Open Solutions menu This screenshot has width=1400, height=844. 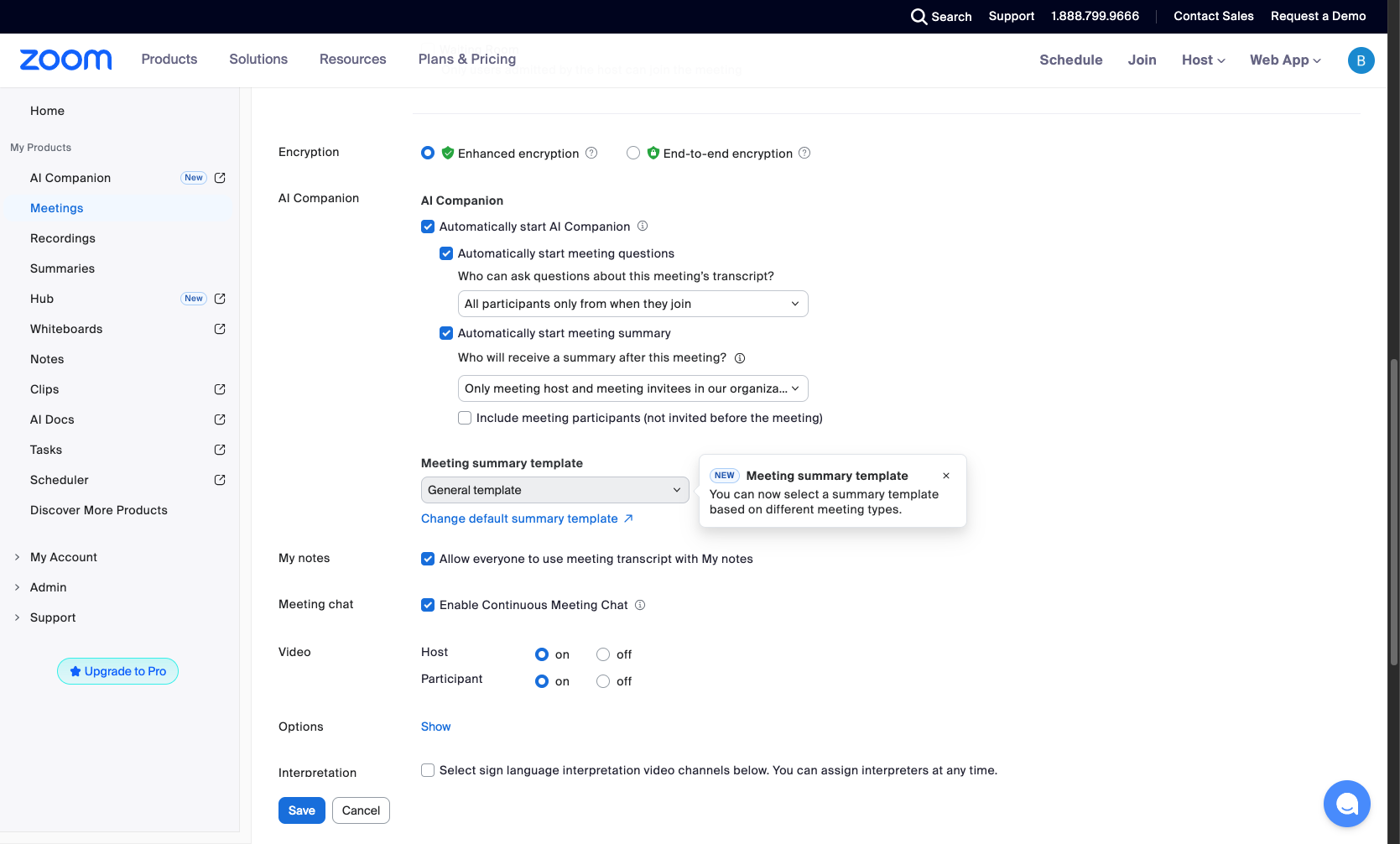coord(258,60)
